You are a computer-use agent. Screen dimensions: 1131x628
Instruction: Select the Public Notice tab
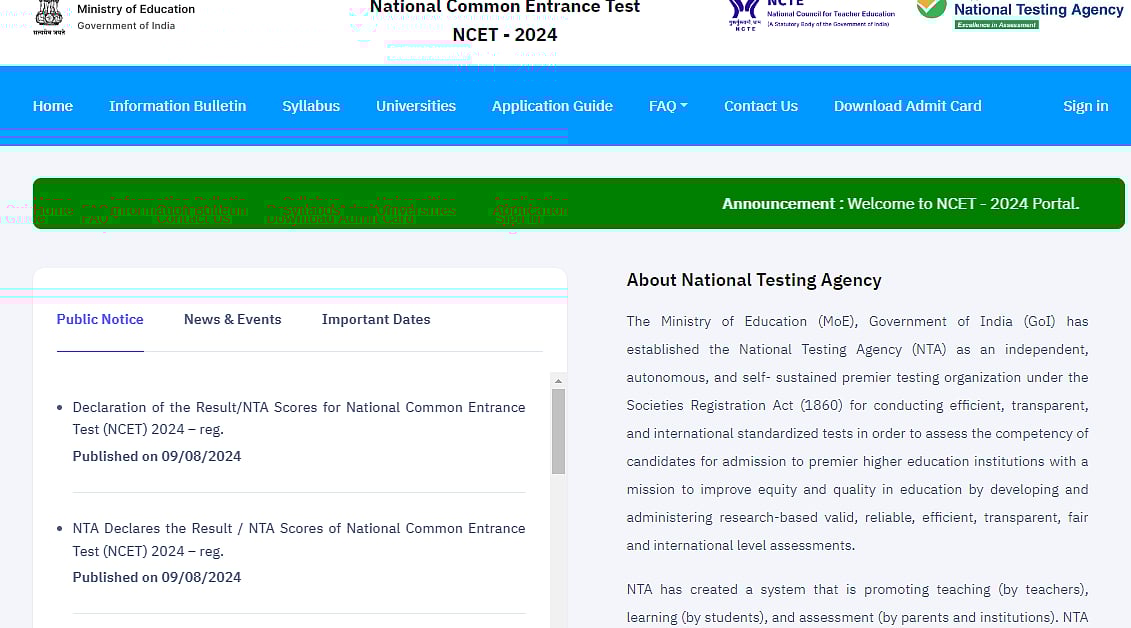coord(100,319)
